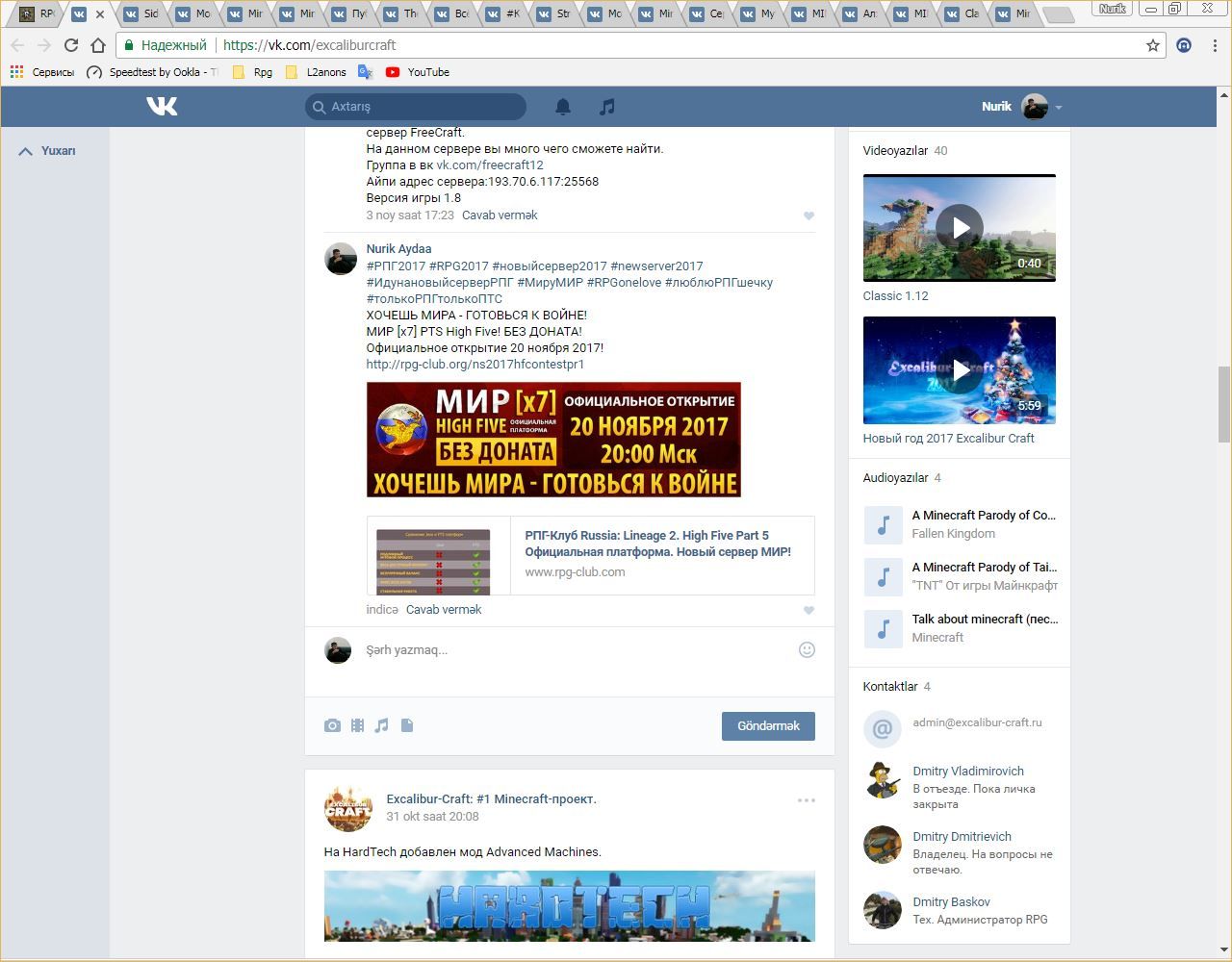Attach audio with music note icon
Screen dimensions: 1232x962
coord(382,725)
